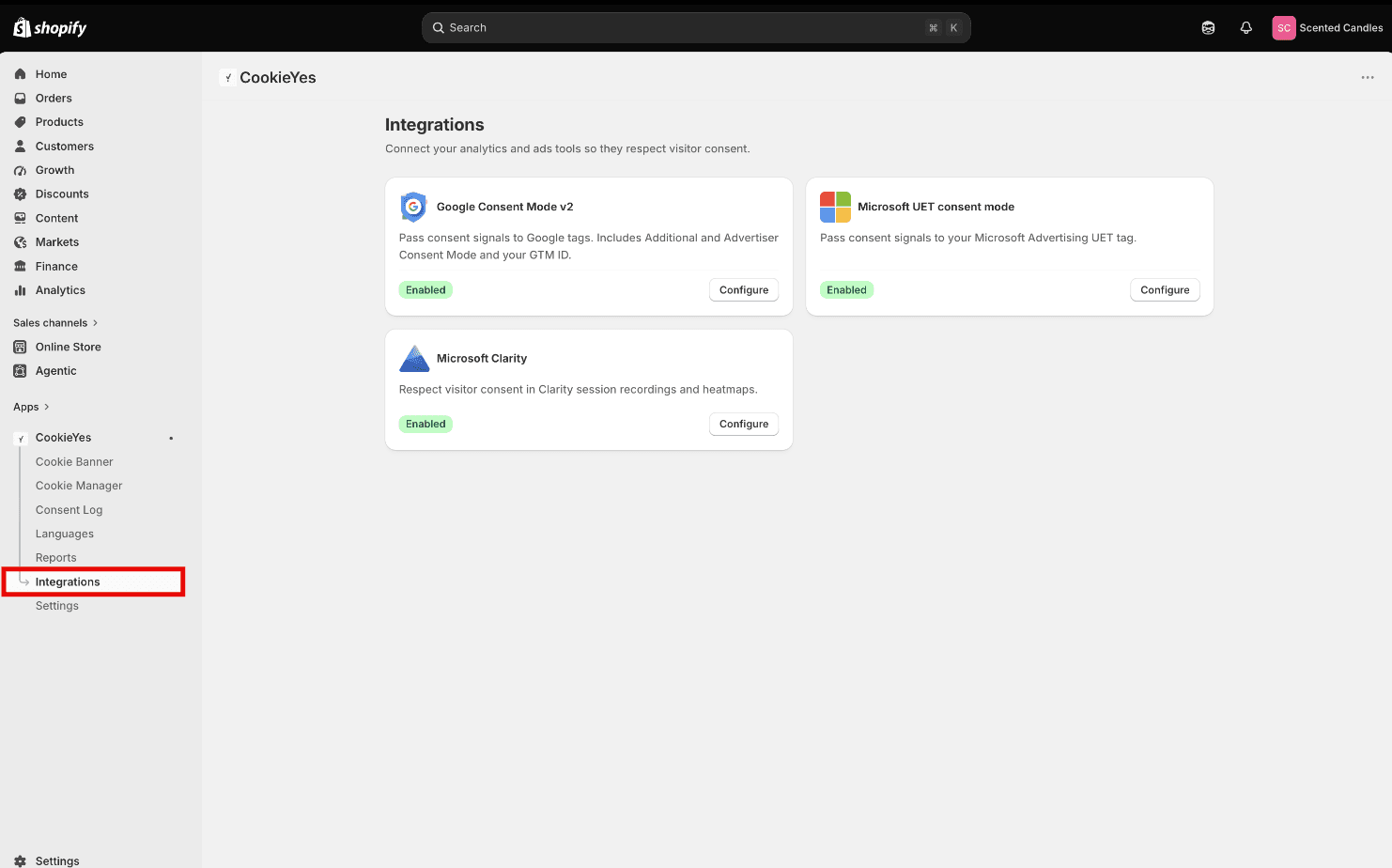1392x868 pixels.
Task: Open Cookie Banner page
Action: click(74, 462)
